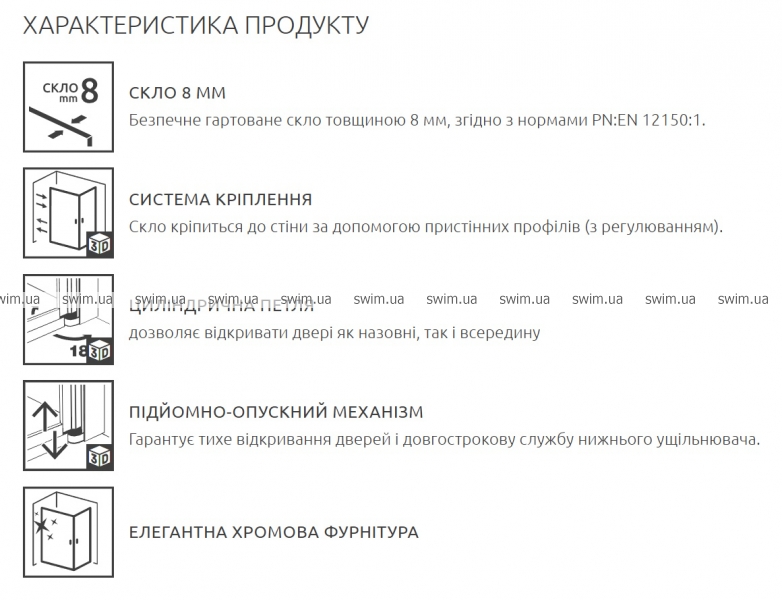782x600 pixels.
Task: Click the 'ЕЛЕГАНТНА ХРОМОВА ФУРНІТУРА' title
Action: (273, 532)
